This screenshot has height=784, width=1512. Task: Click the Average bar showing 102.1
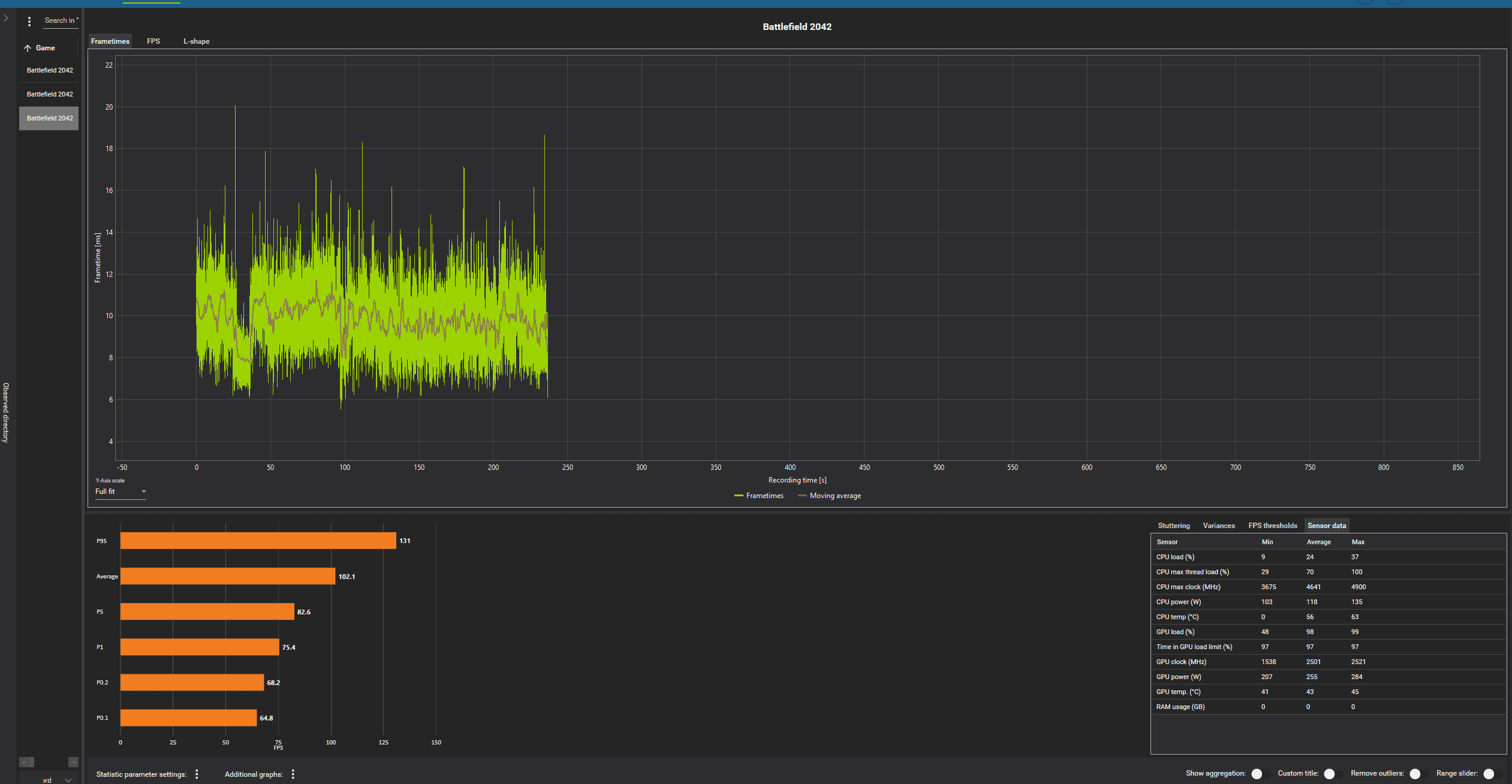point(228,576)
